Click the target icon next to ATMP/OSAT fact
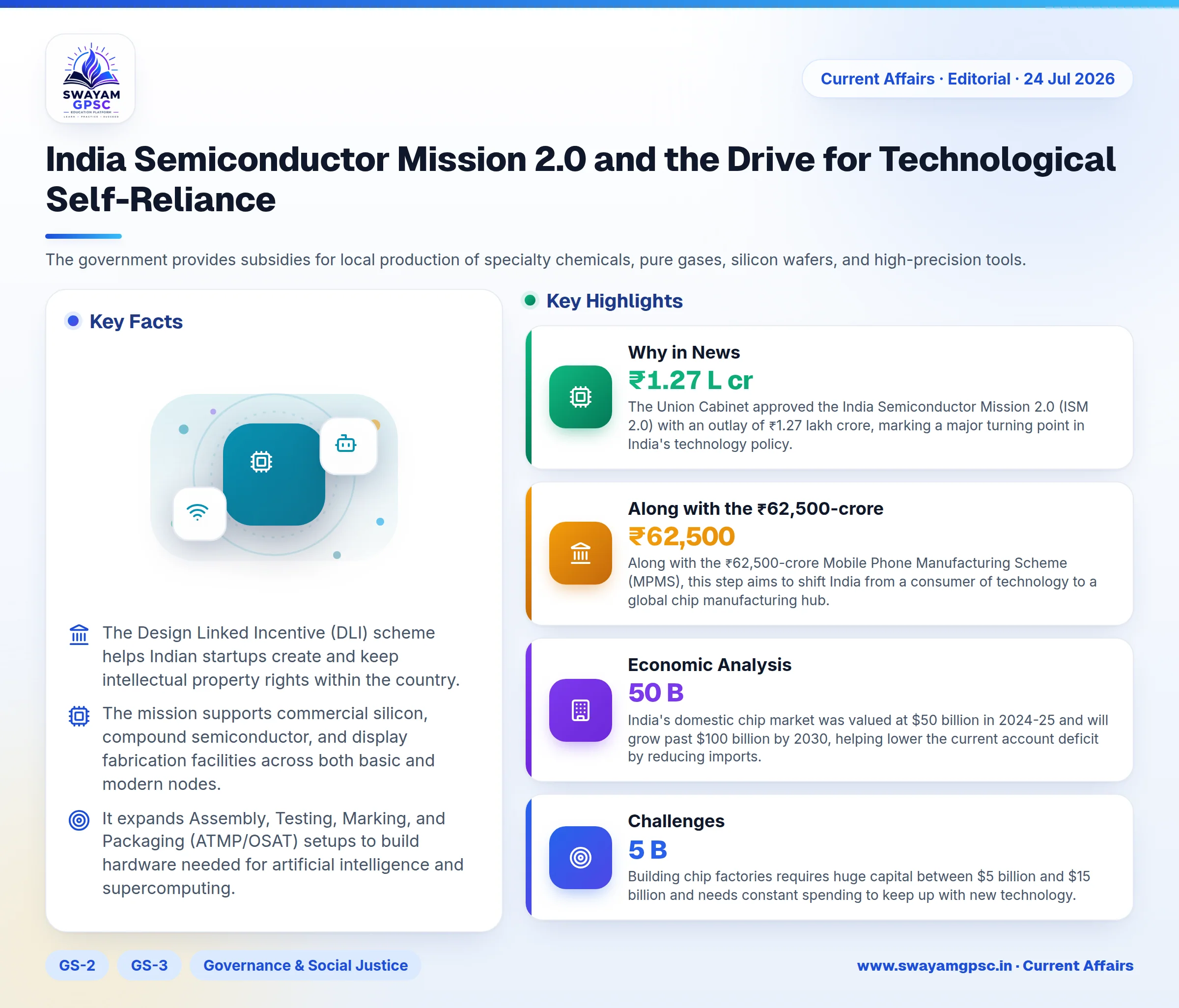 pyautogui.click(x=79, y=820)
